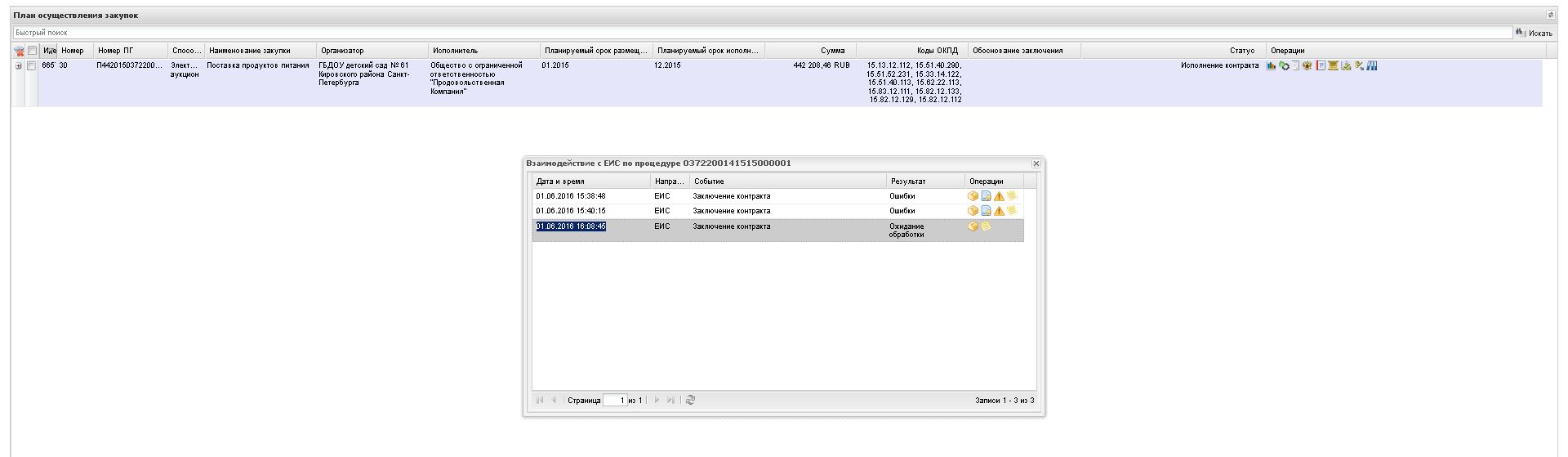Click the blue binders icon in Операции
Viewport: 1568px width, 457px height.
[x=1372, y=65]
